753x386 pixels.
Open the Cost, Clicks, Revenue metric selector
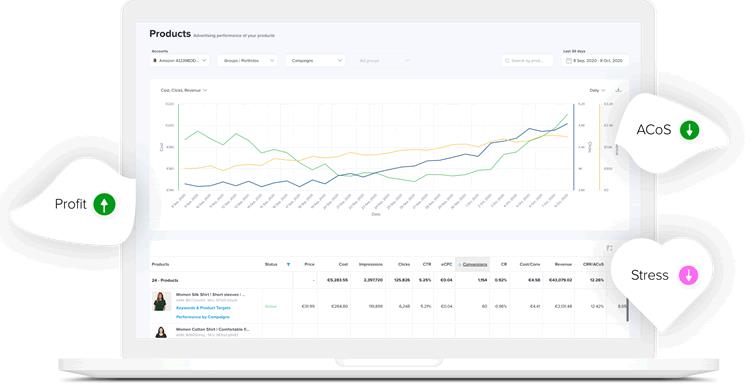pyautogui.click(x=183, y=90)
